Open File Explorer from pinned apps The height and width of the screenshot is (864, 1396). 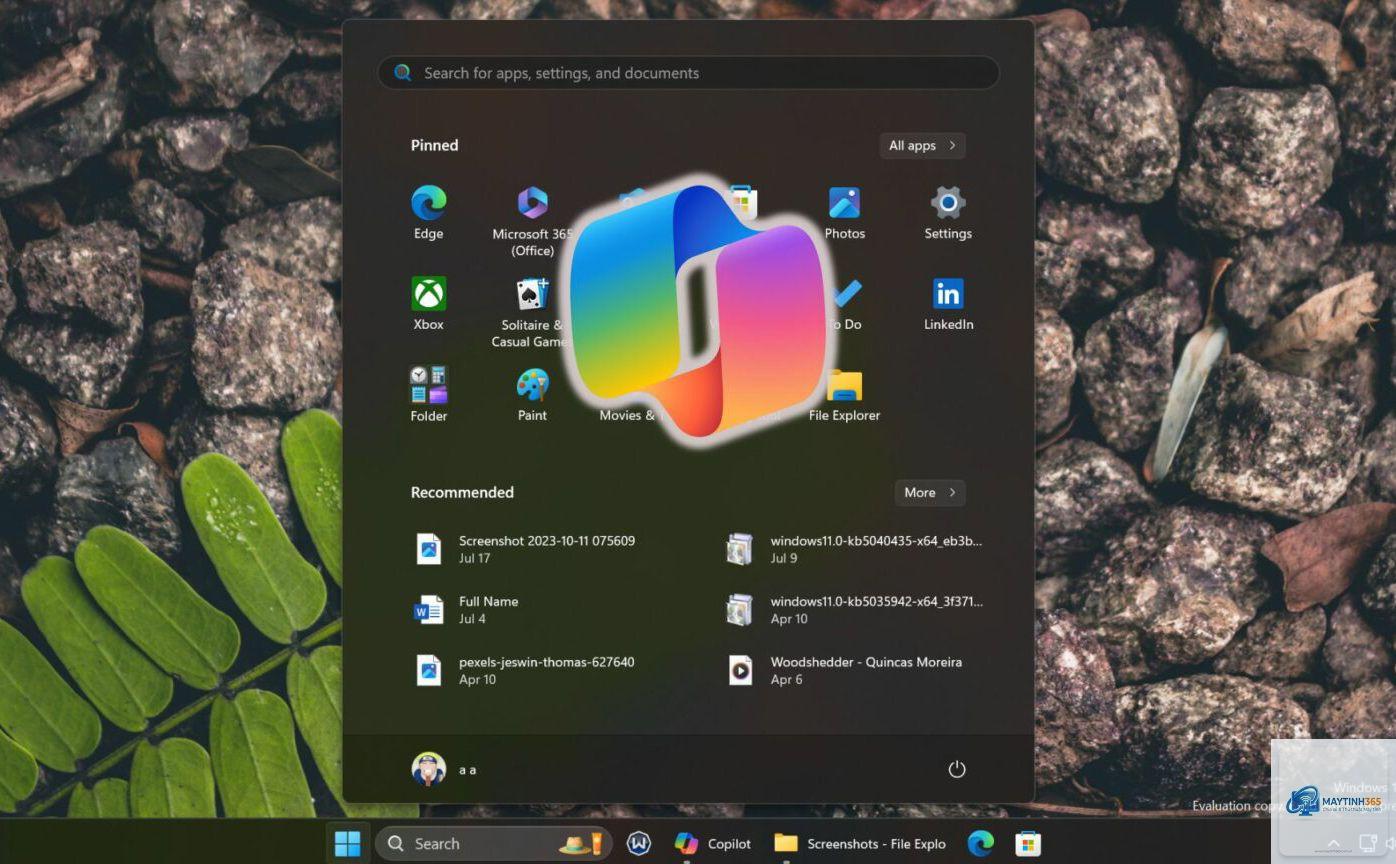pos(844,394)
